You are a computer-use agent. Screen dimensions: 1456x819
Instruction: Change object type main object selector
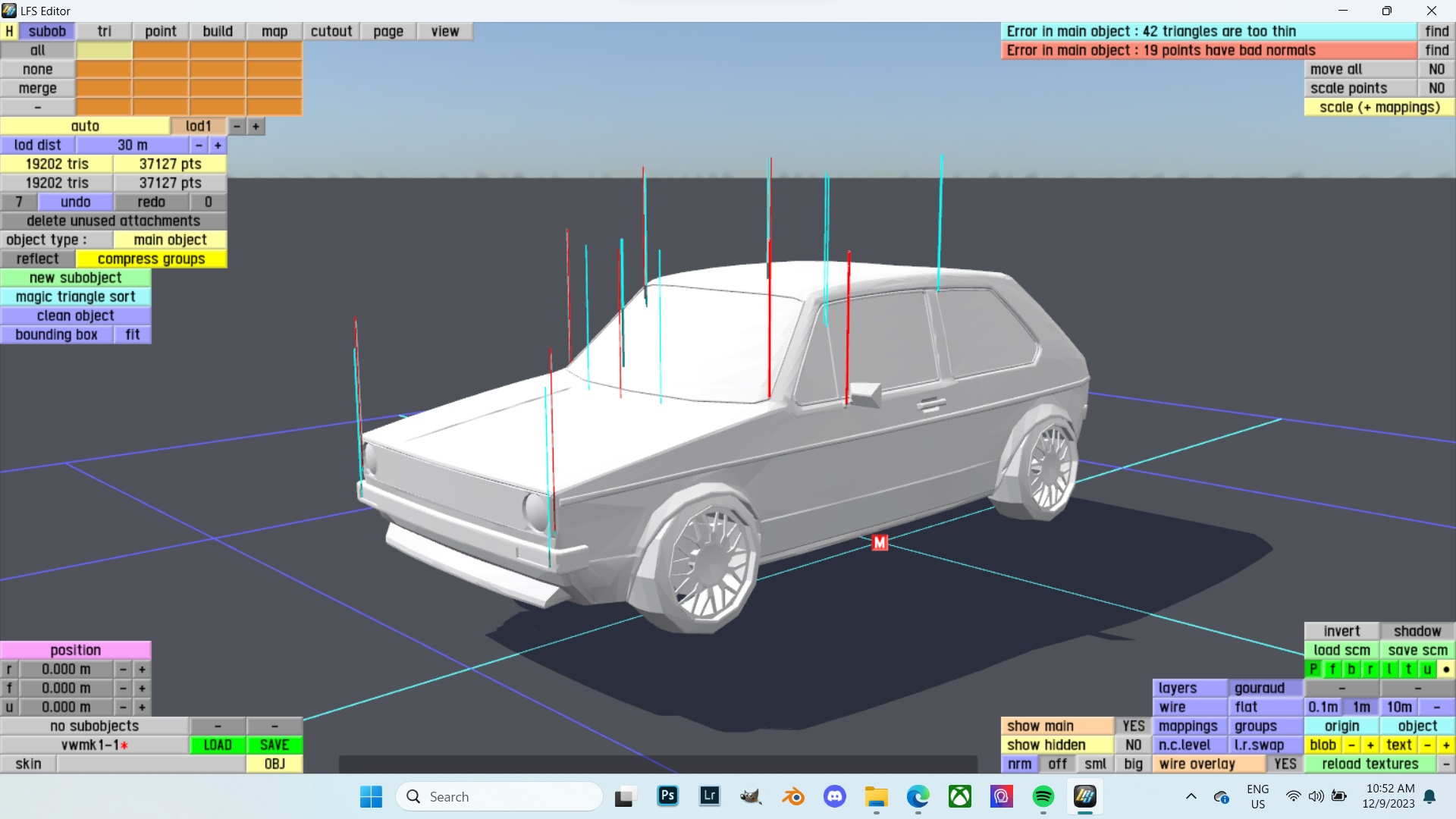point(170,240)
